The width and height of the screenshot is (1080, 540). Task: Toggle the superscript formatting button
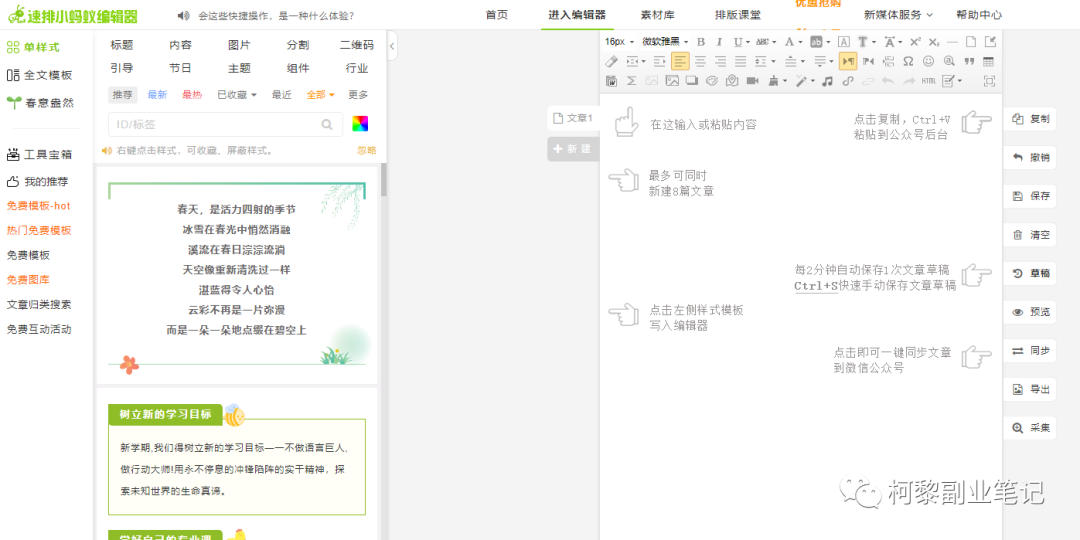click(914, 42)
